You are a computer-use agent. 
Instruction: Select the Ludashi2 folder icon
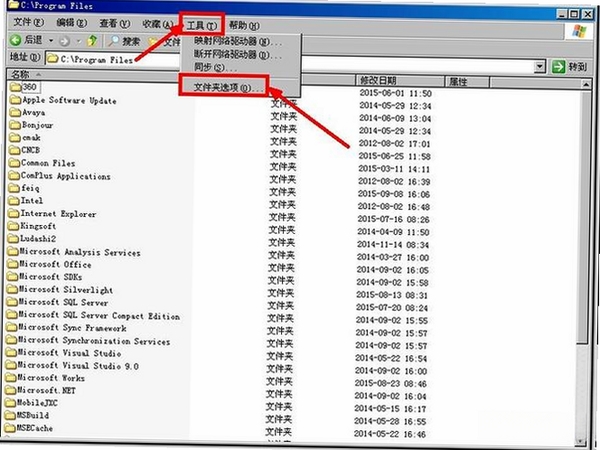13,238
